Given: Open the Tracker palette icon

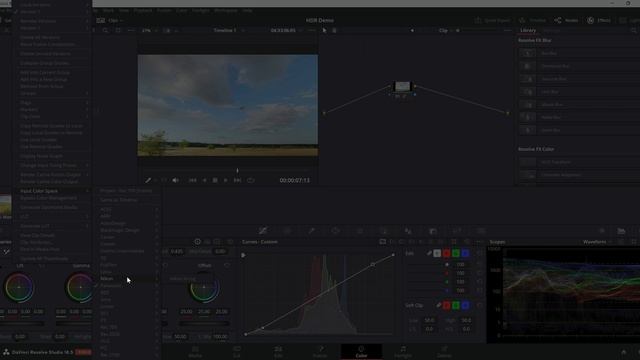Looking at the screenshot, I should [x=360, y=231].
